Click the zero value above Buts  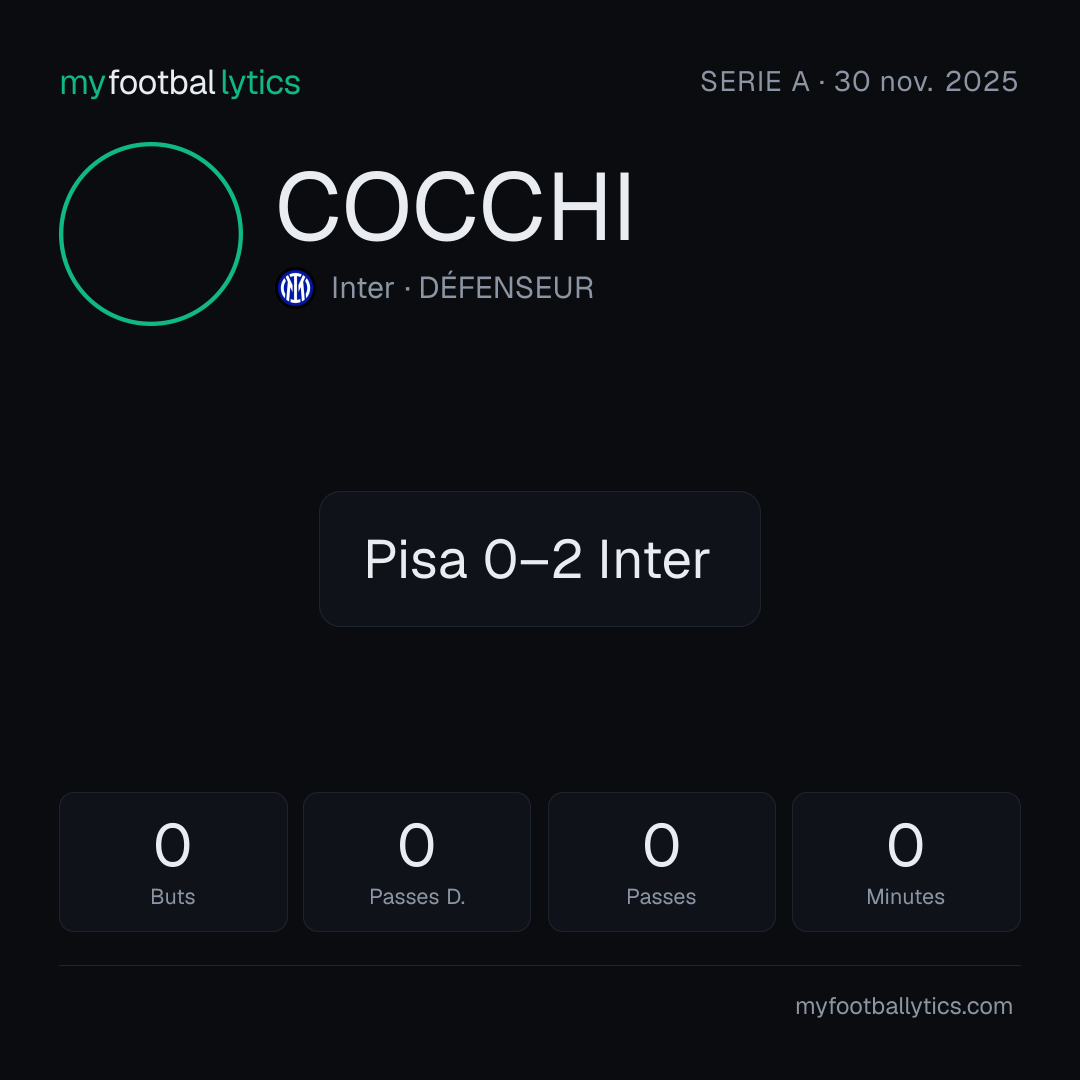click(172, 844)
